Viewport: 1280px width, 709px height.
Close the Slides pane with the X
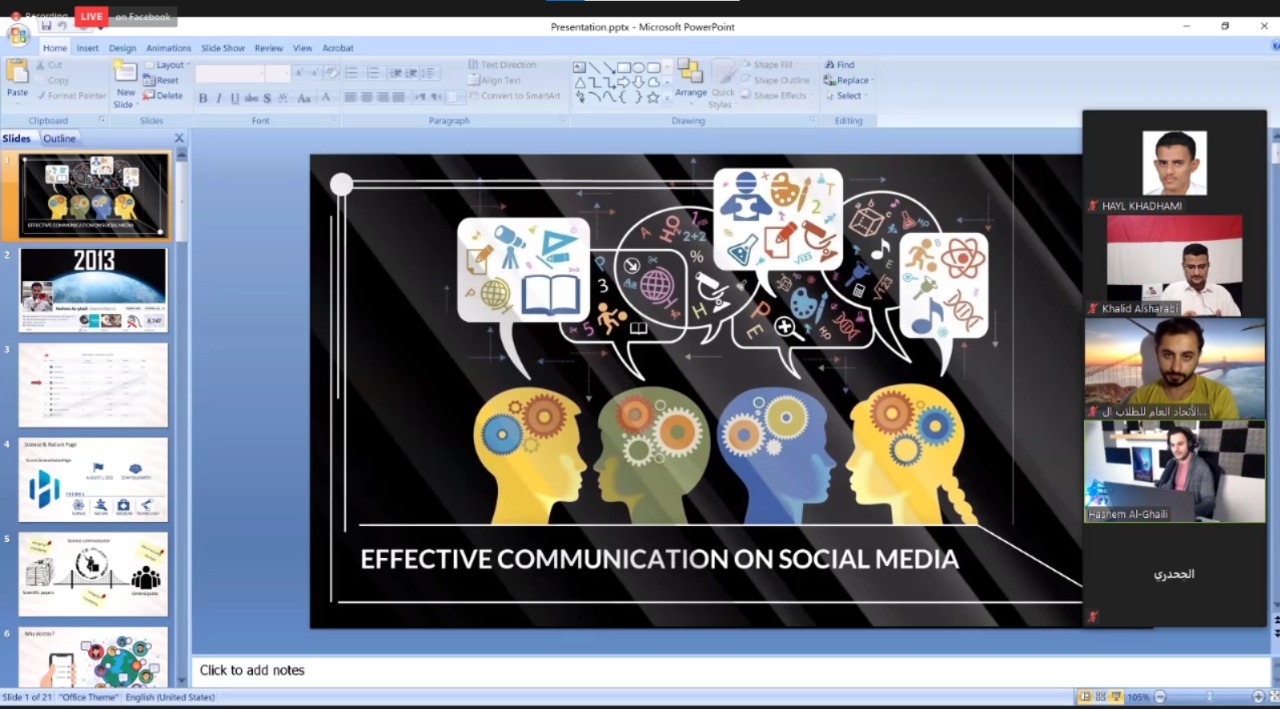pos(180,138)
